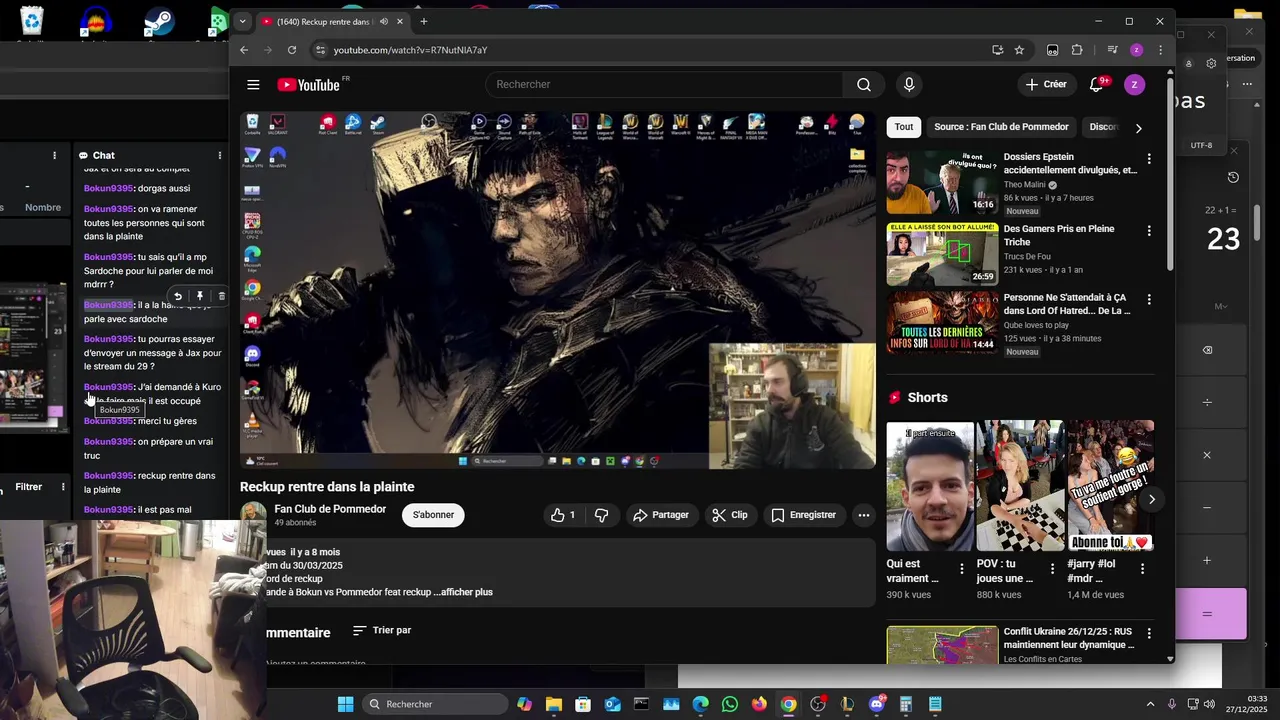This screenshot has width=1280, height=720.
Task: Open the Chrome three-dot menu
Action: click(1160, 50)
